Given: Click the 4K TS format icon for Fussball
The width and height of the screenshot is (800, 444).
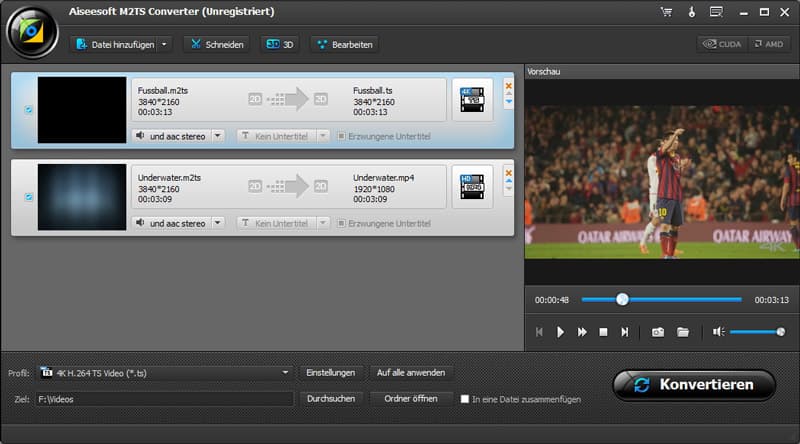Looking at the screenshot, I should (472, 100).
